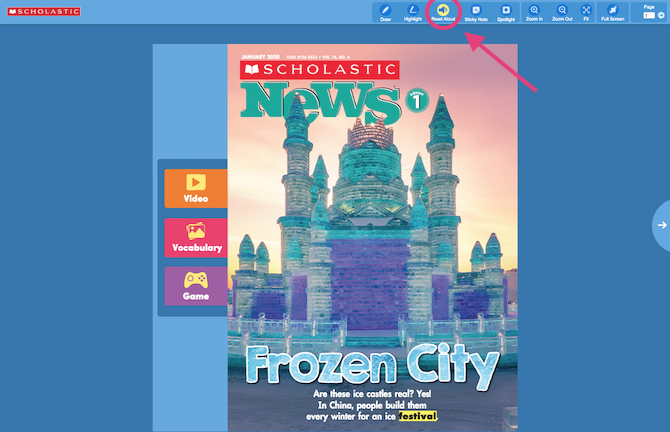Fit the page to the window
The image size is (670, 432).
[x=587, y=12]
